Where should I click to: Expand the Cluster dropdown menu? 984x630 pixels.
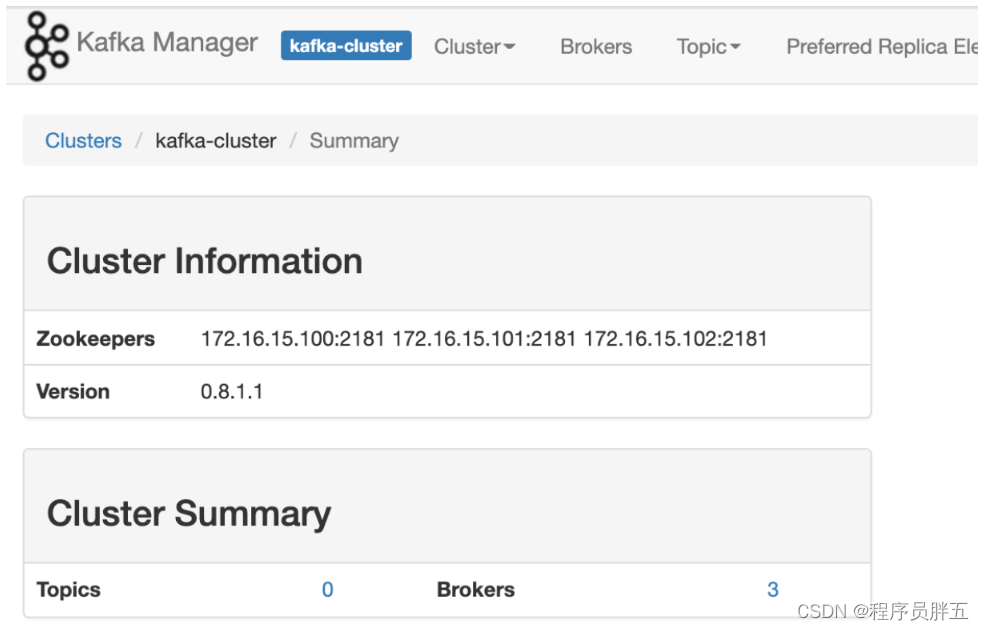pyautogui.click(x=474, y=46)
